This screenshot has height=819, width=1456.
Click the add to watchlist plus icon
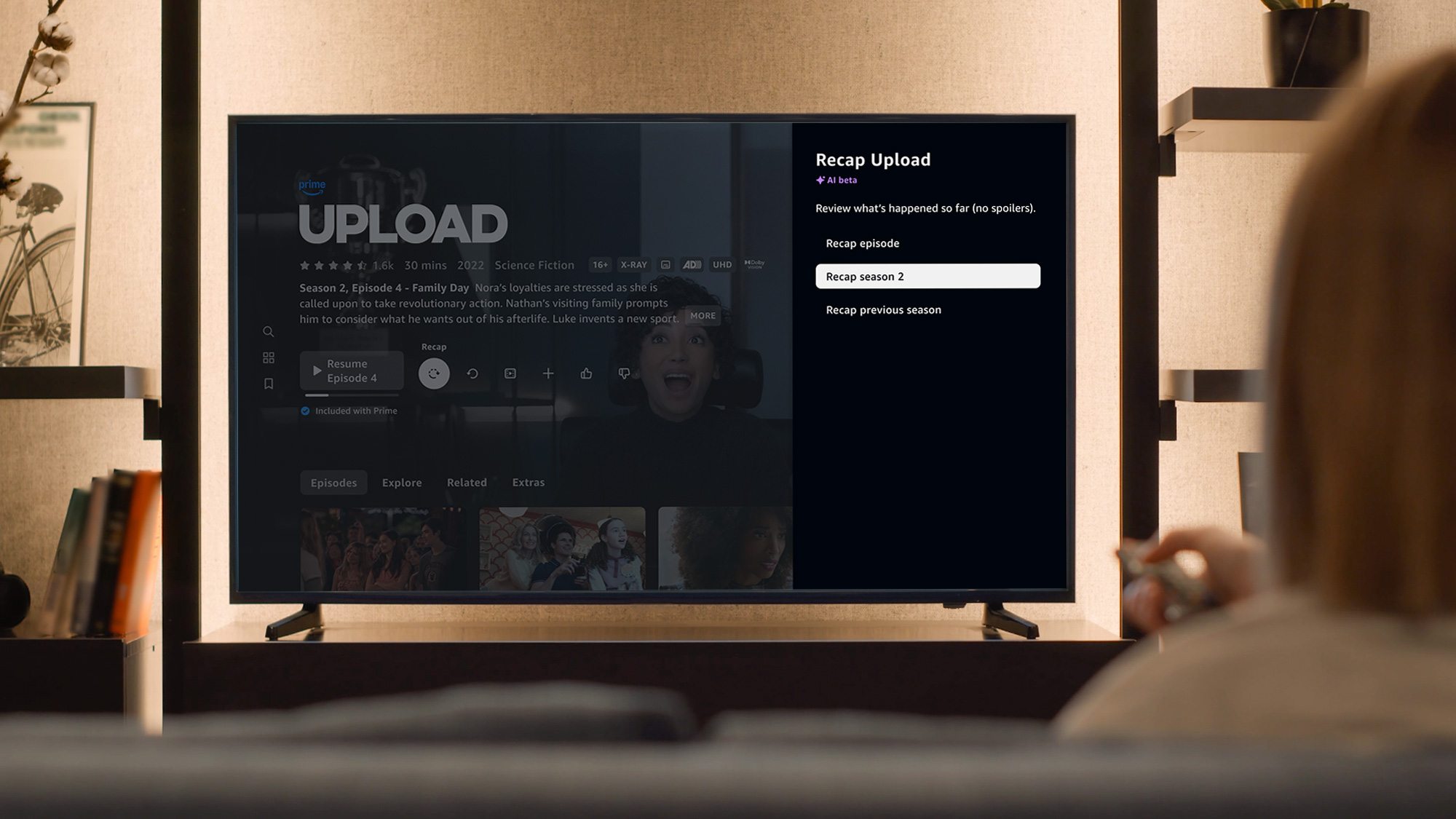tap(548, 372)
